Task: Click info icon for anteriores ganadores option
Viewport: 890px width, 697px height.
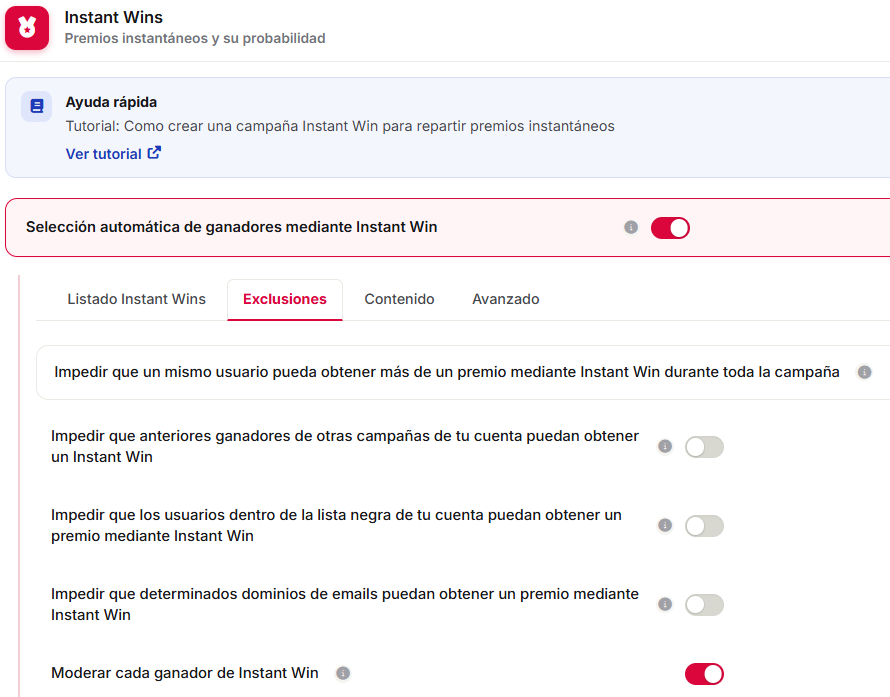Action: (665, 447)
